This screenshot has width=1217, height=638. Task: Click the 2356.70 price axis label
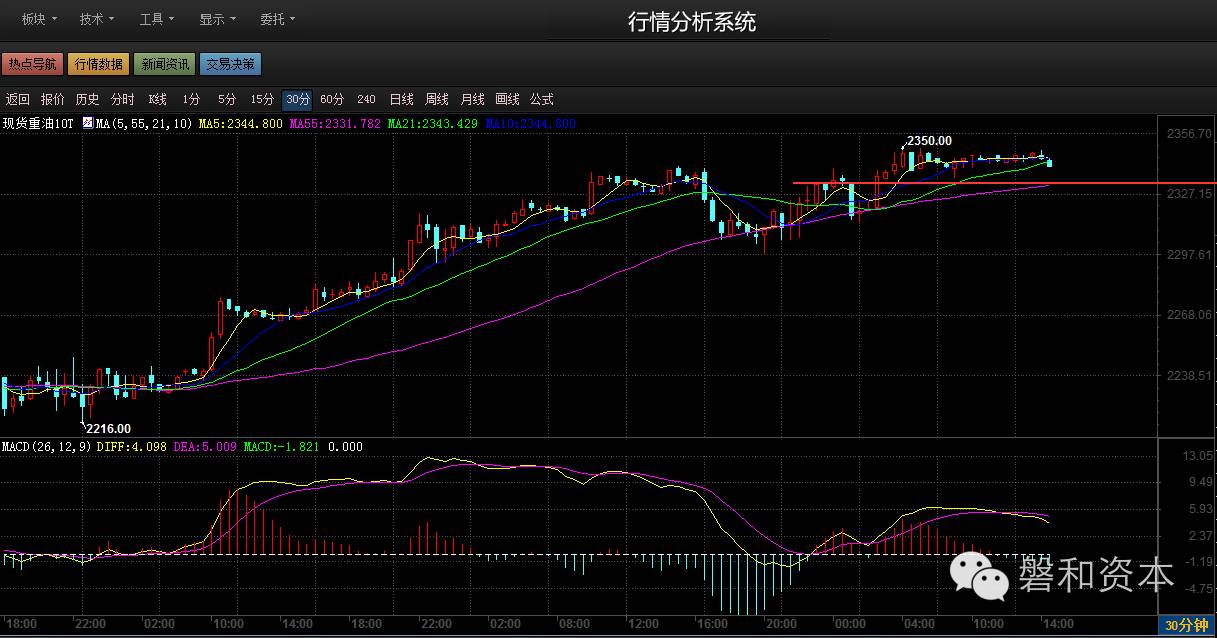[1187, 133]
